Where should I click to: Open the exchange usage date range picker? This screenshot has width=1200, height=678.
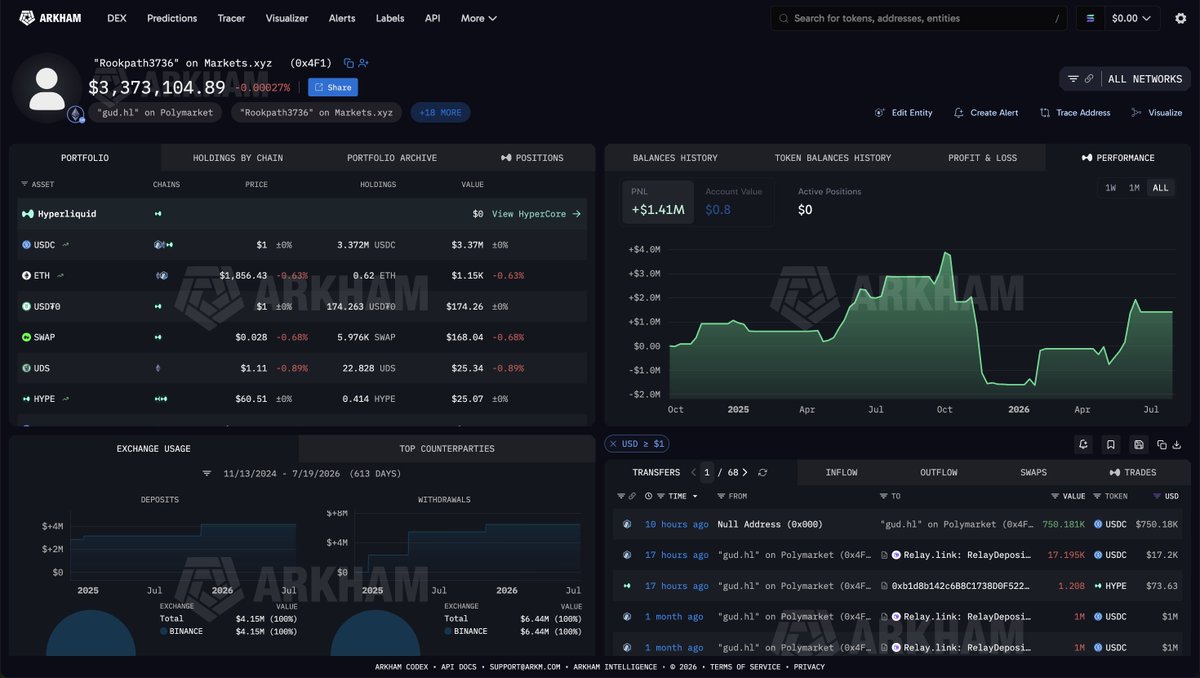[312, 474]
